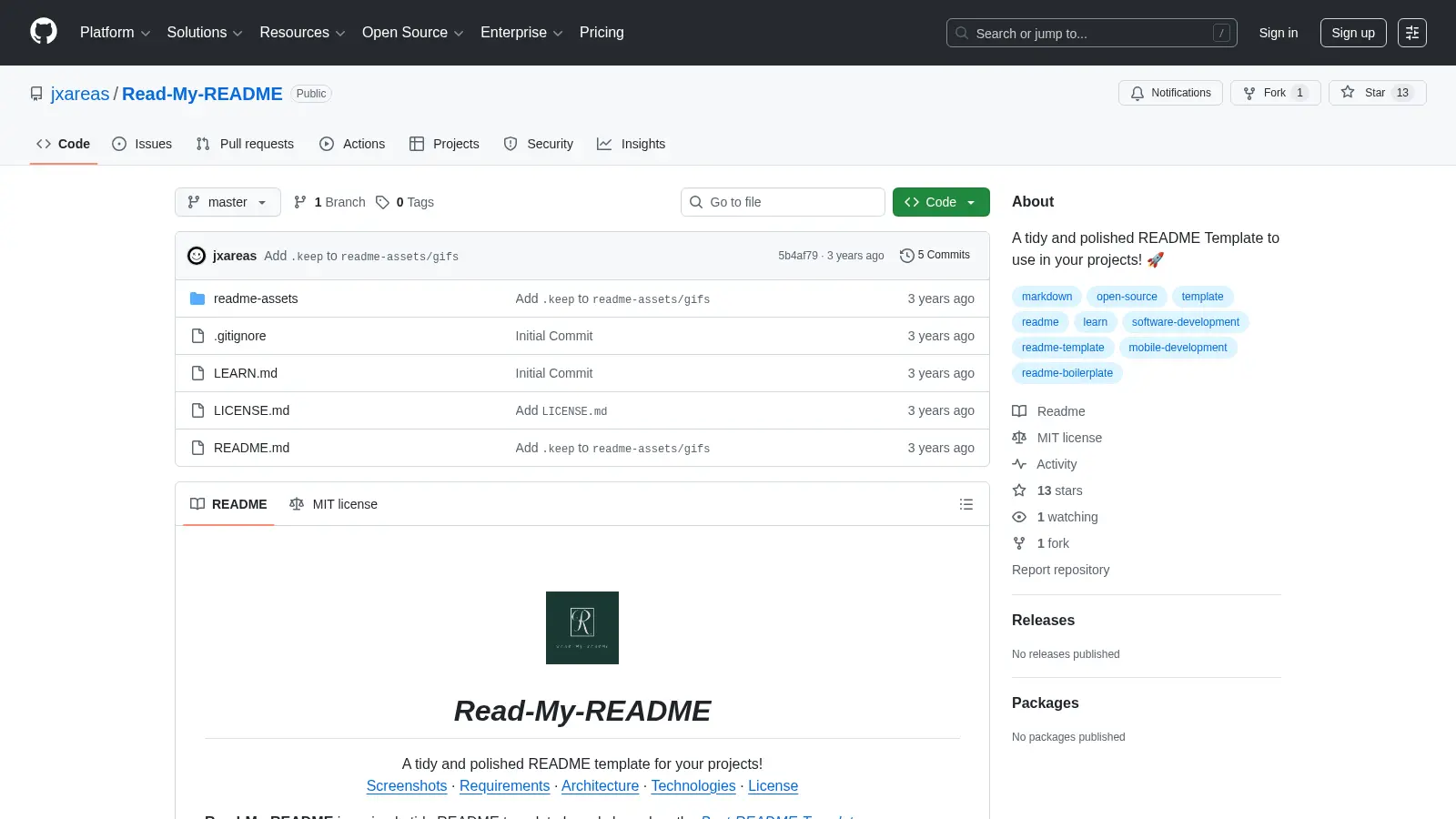Viewport: 1456px width, 819px height.
Task: Click the branch icon beside 1 Branch
Action: click(x=300, y=202)
